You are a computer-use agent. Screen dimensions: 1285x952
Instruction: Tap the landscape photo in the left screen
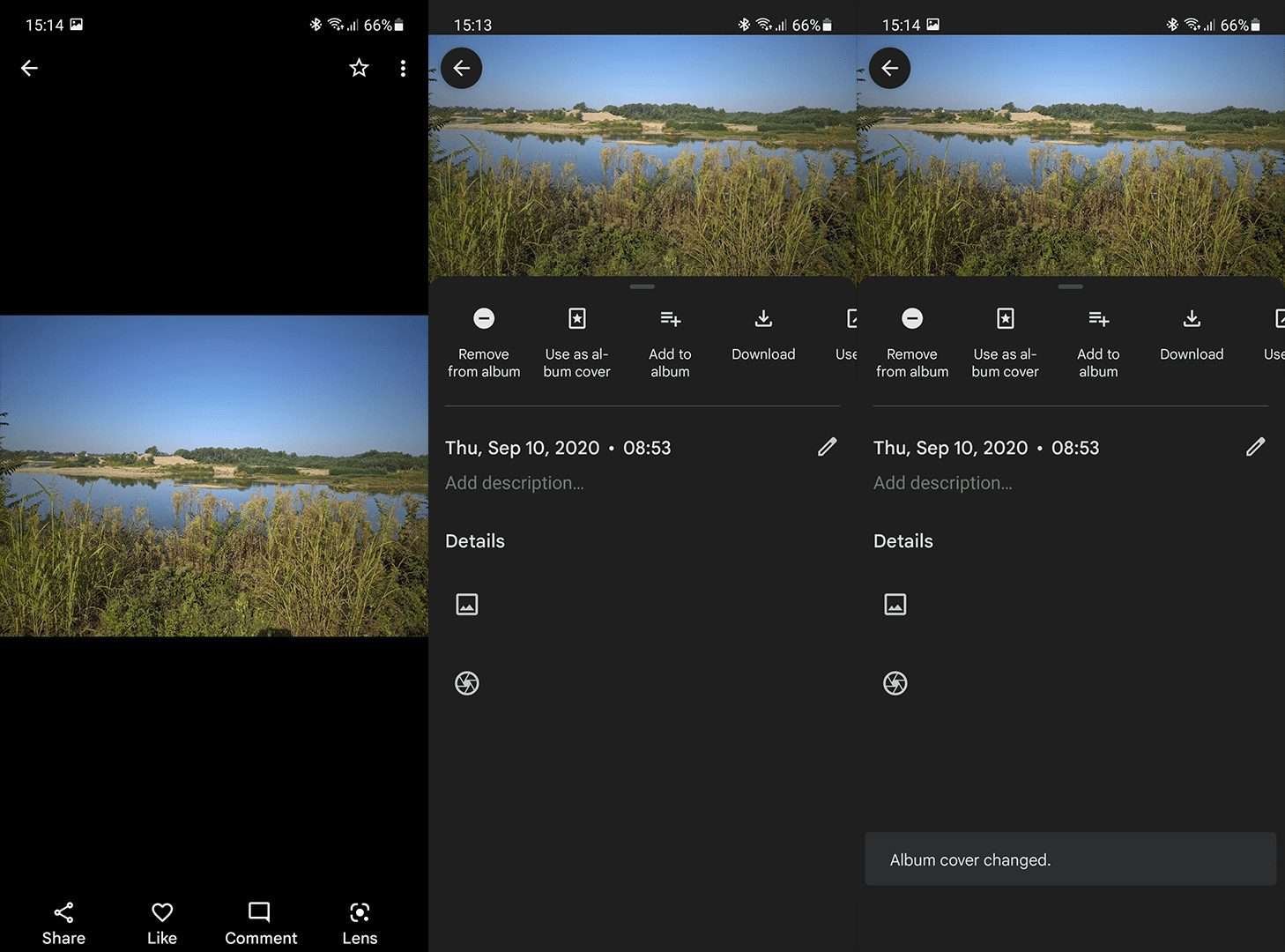coord(214,476)
